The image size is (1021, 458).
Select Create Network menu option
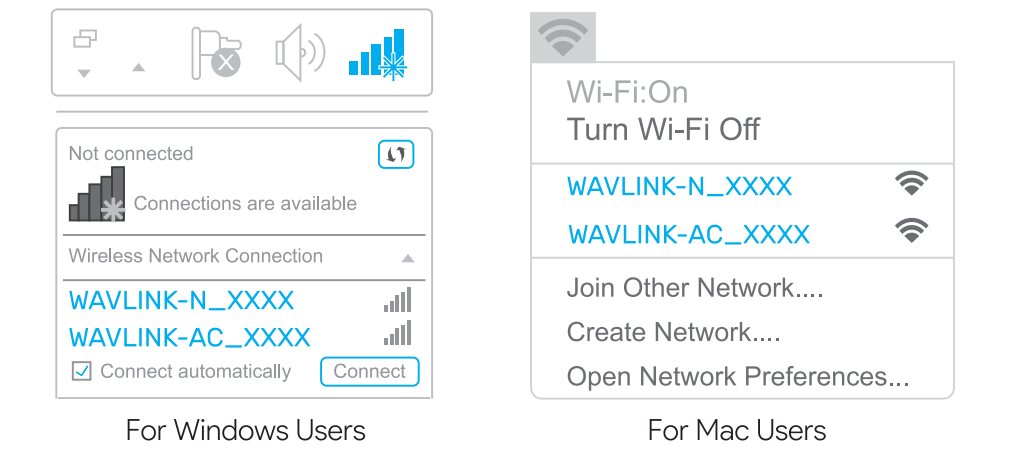coord(673,332)
